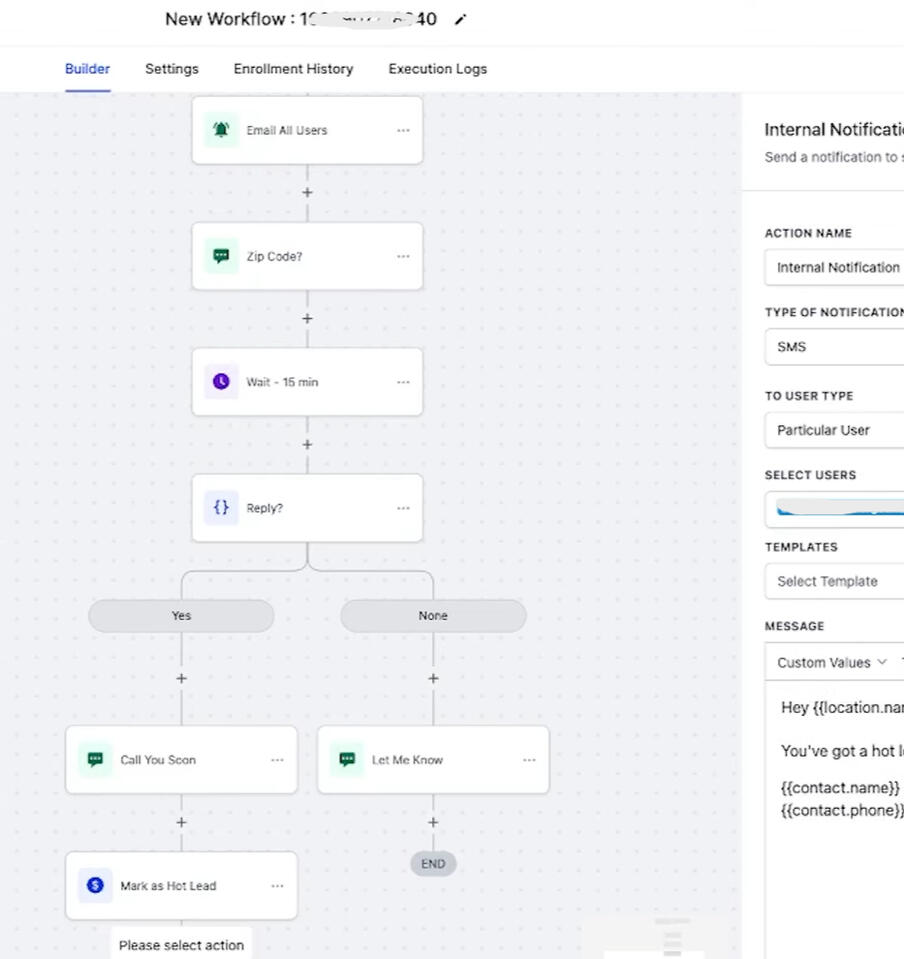
Task: Click the SMS icon on Call You Soon
Action: pyautogui.click(x=95, y=760)
